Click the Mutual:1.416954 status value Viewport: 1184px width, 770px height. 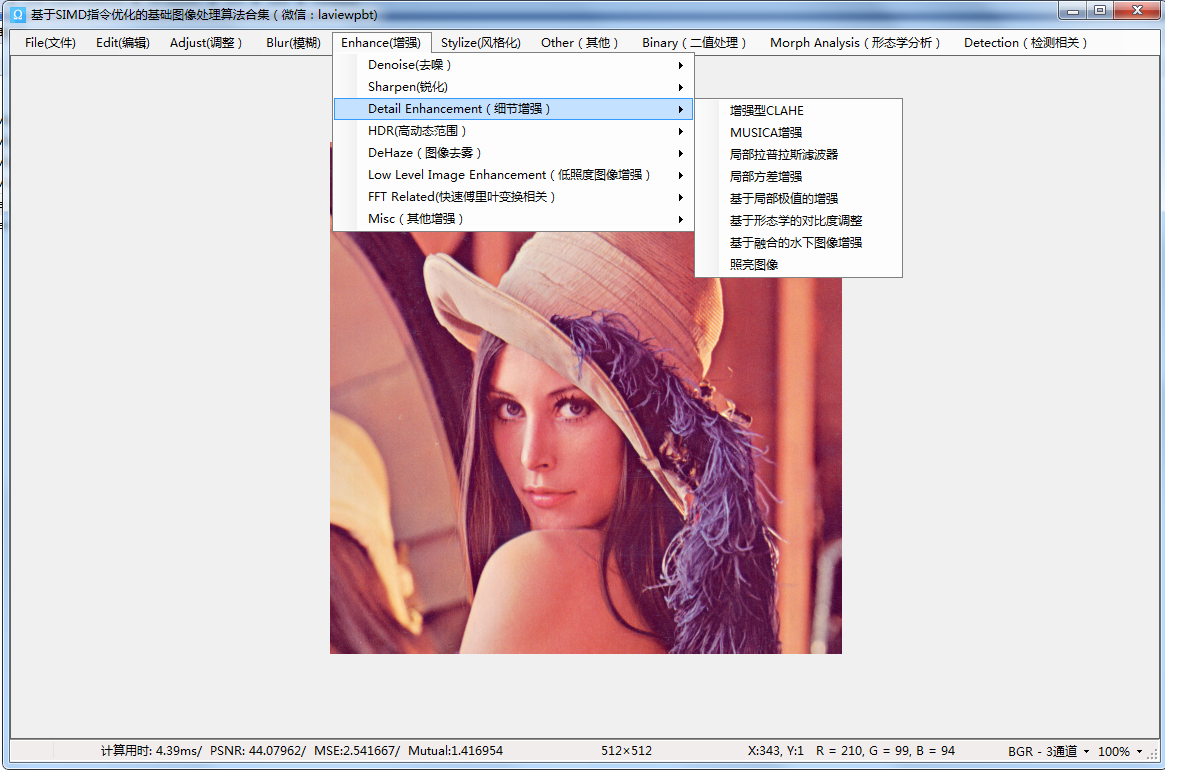455,751
